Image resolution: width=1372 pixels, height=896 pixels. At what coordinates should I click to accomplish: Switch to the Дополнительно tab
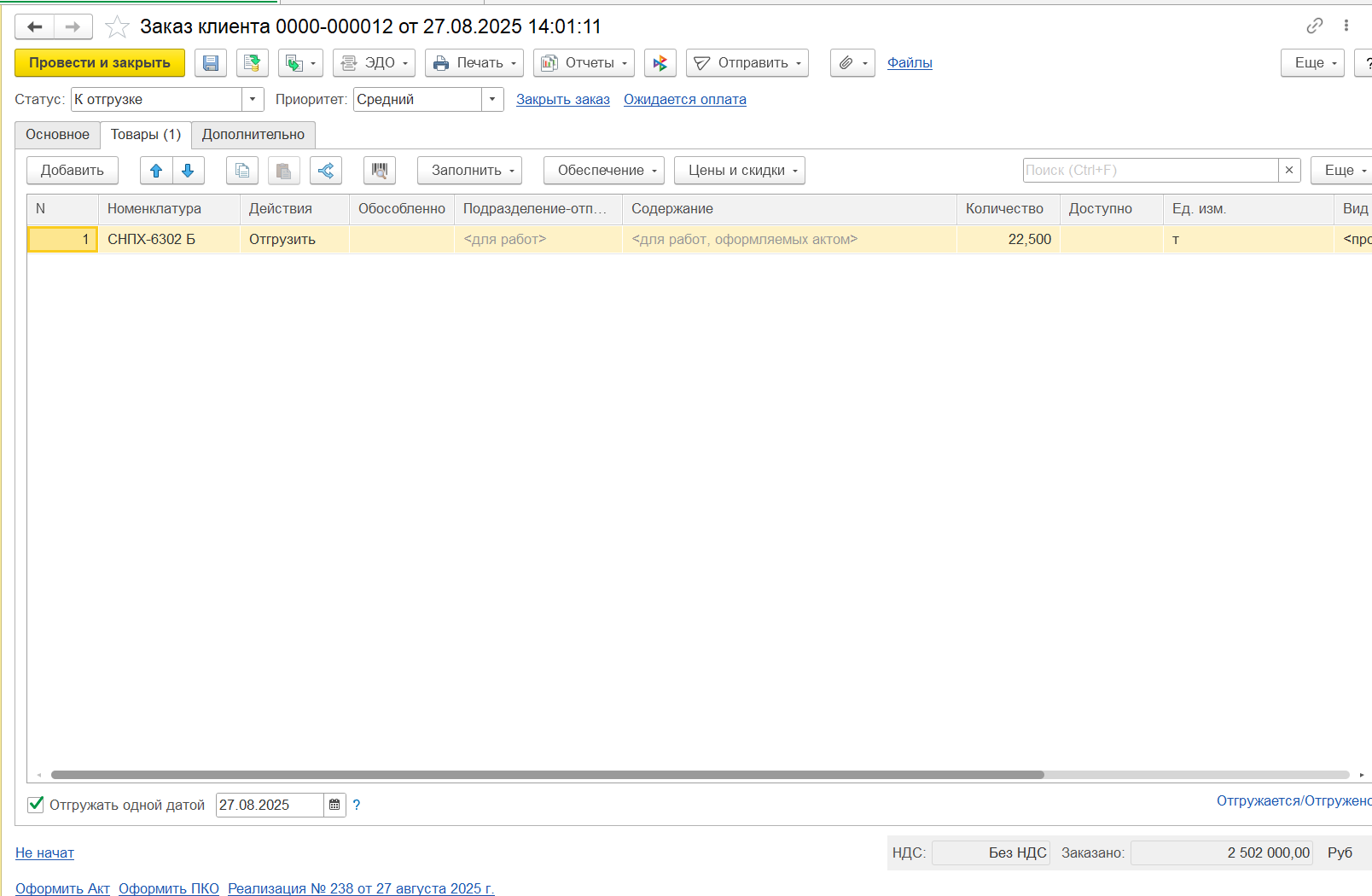253,135
